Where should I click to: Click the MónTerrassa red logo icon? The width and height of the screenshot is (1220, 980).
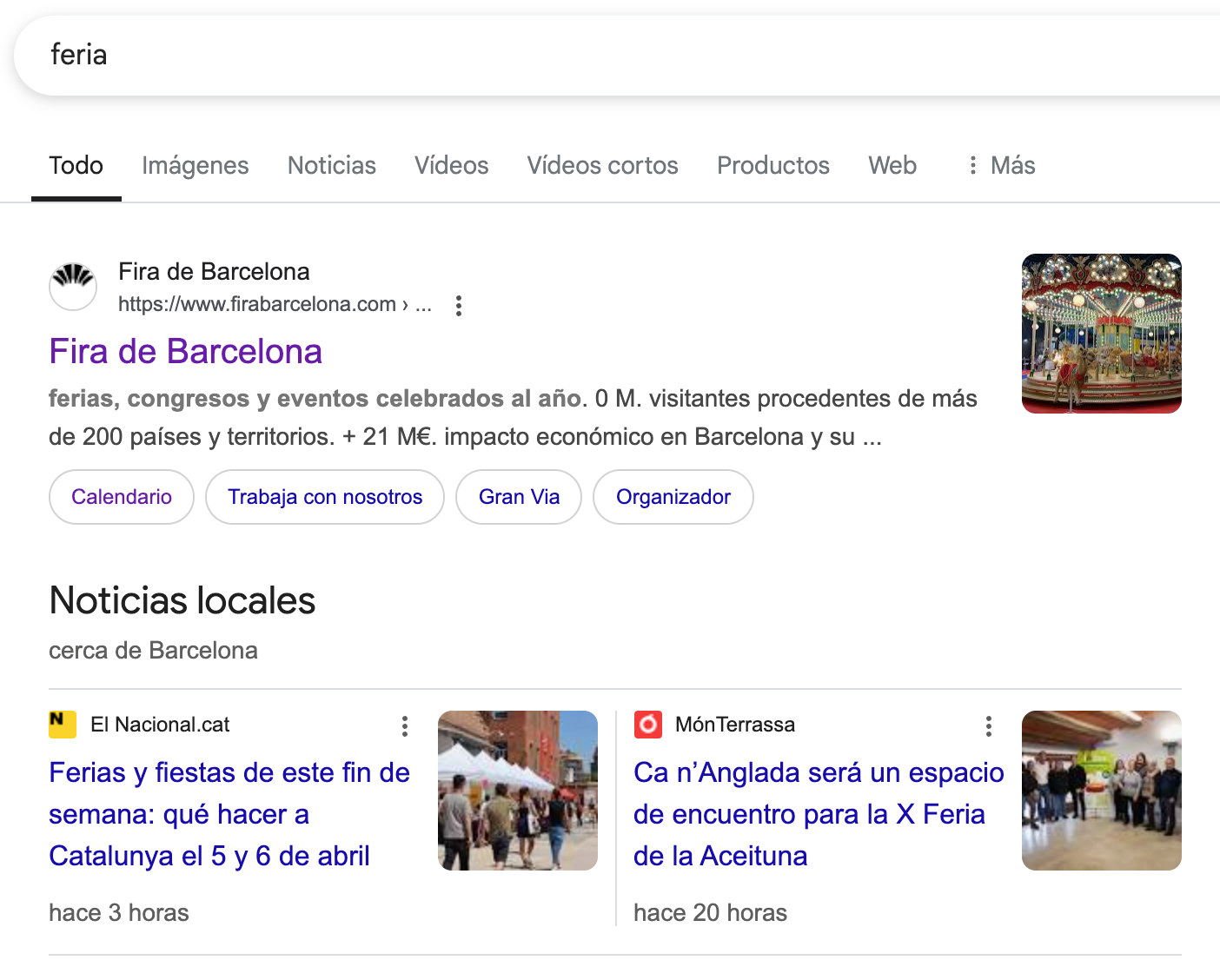(647, 724)
